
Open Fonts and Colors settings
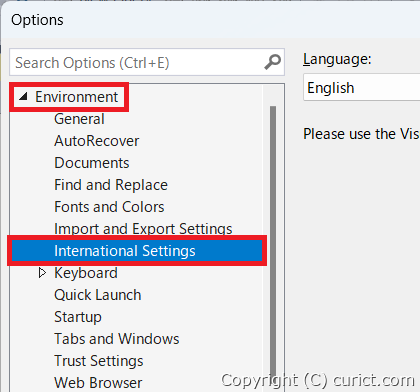click(x=109, y=207)
